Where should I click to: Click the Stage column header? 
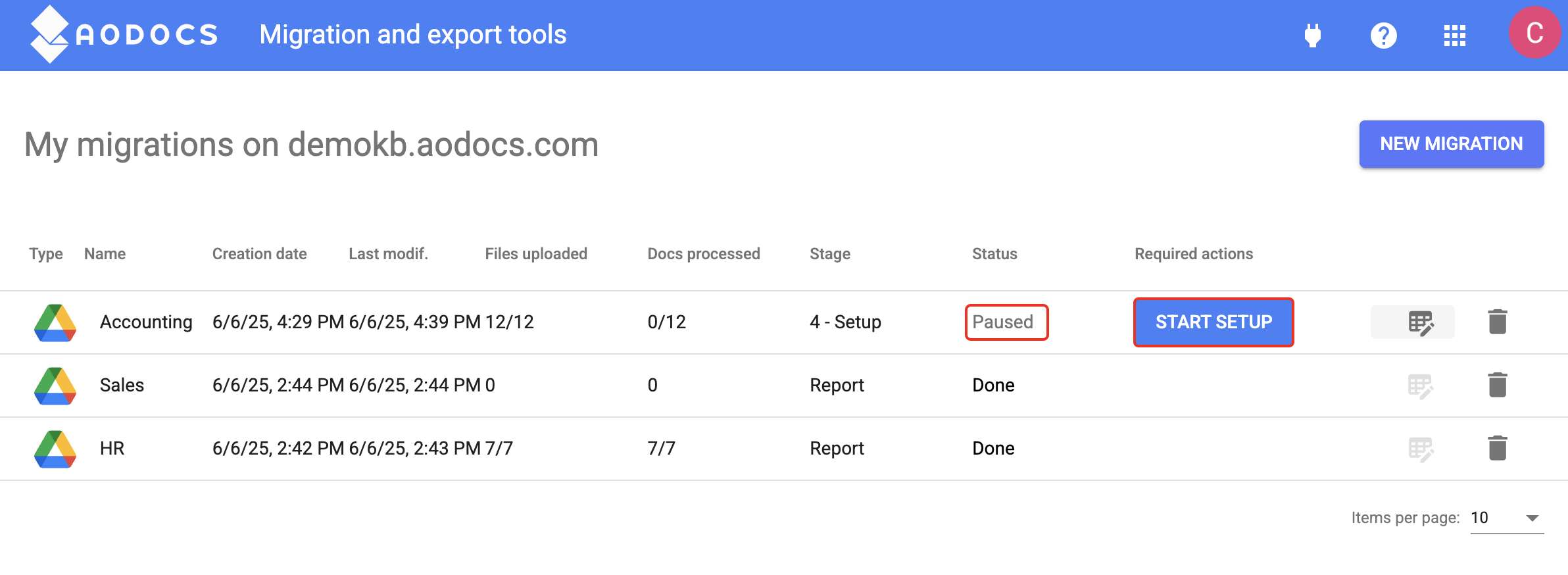[x=830, y=254]
